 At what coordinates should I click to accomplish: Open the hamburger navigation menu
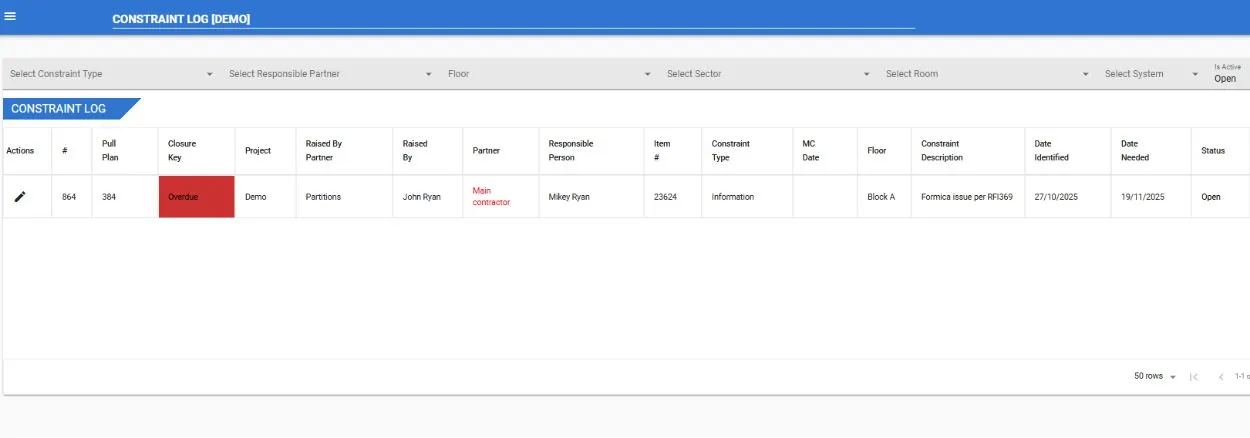[x=11, y=16]
